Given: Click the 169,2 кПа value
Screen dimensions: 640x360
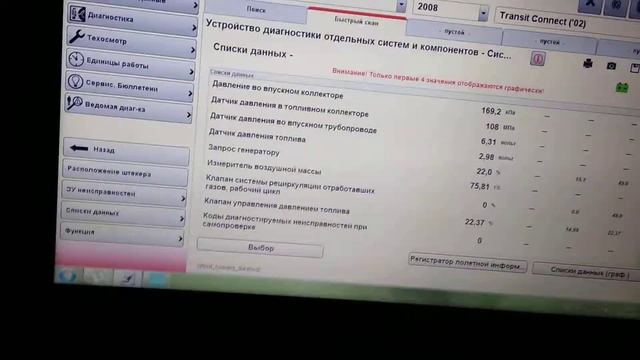Looking at the screenshot, I should (498, 111).
